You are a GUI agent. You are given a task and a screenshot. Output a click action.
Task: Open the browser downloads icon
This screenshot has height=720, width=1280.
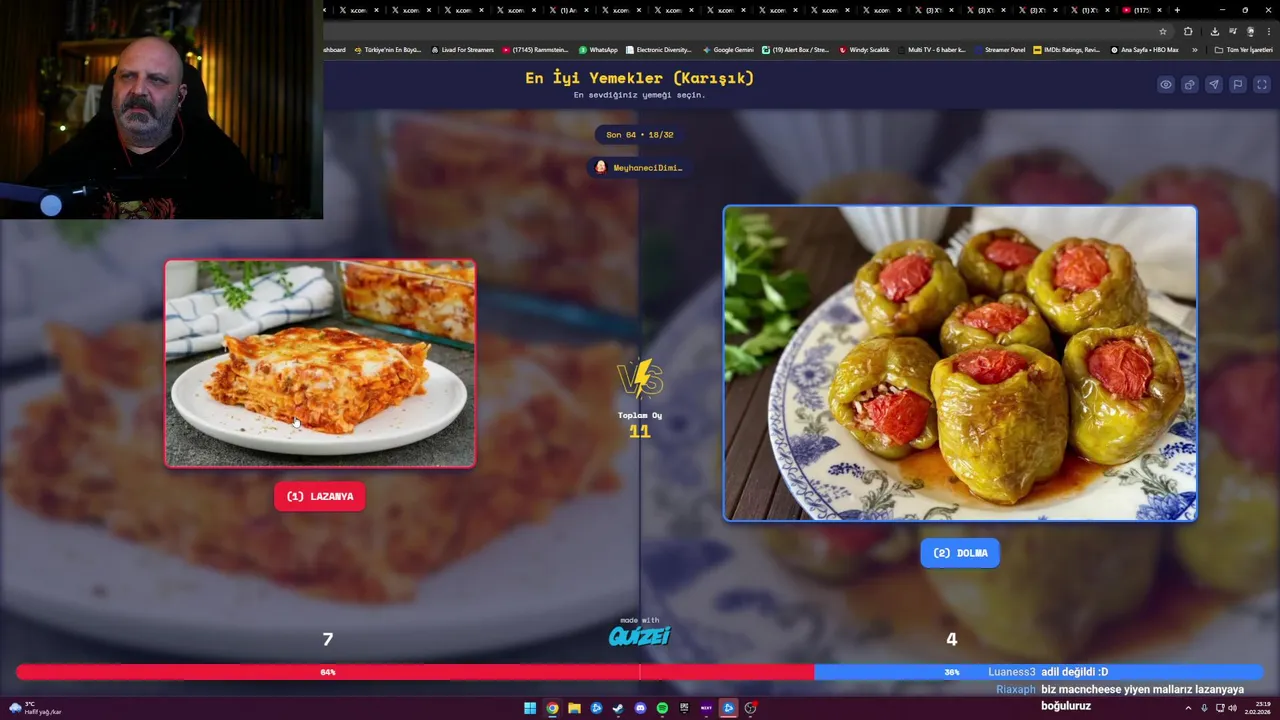tap(1214, 31)
